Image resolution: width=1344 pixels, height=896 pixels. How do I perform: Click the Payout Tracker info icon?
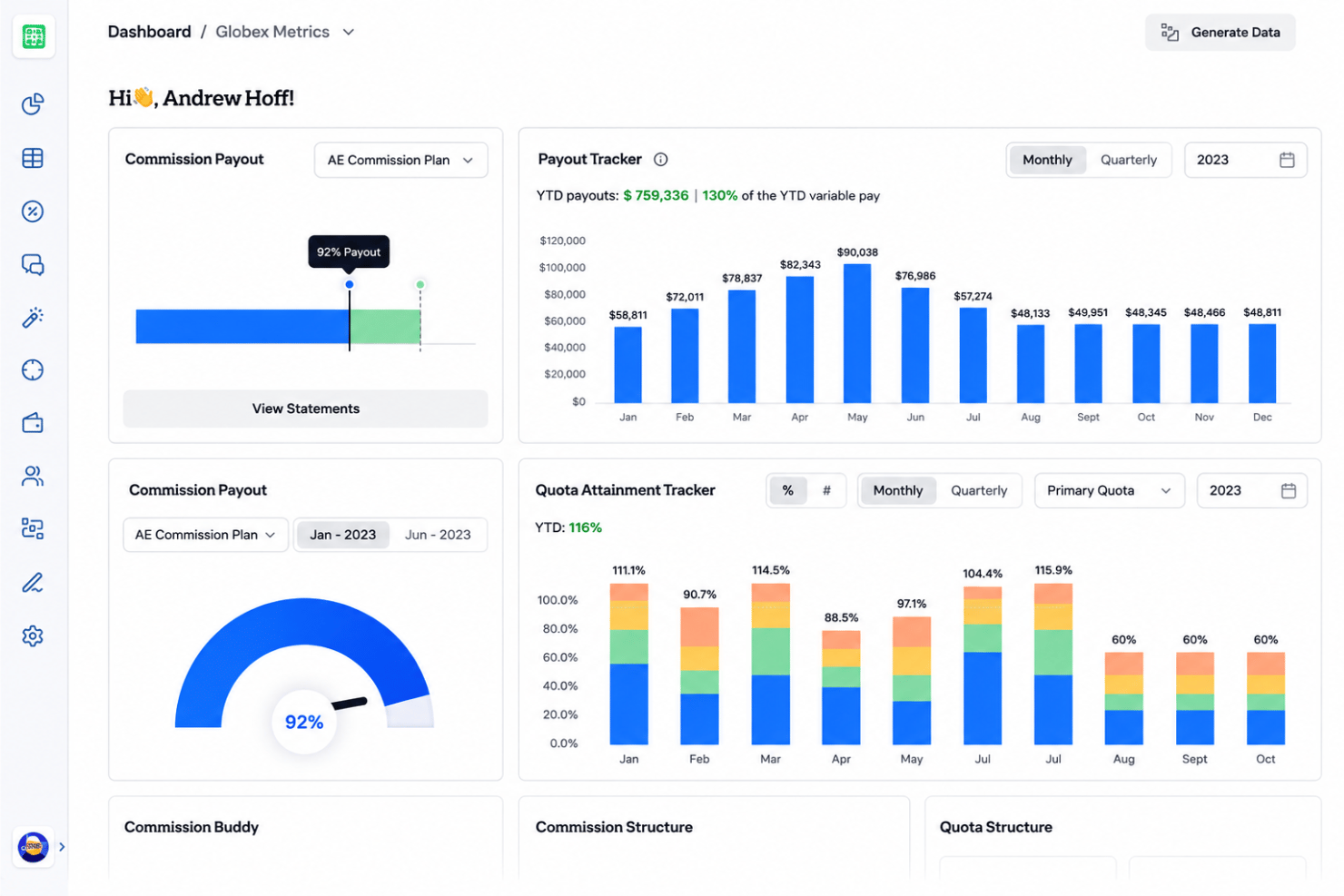661,160
